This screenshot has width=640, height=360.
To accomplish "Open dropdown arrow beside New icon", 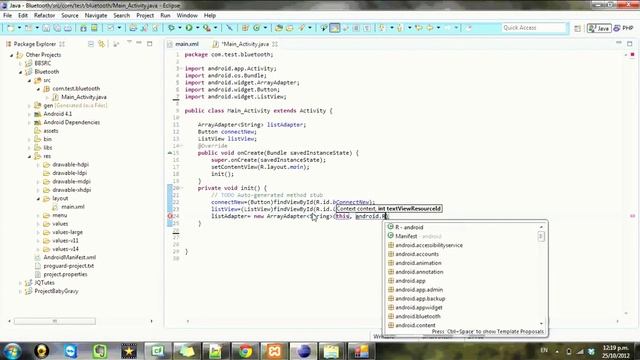I will click(x=19, y=28).
